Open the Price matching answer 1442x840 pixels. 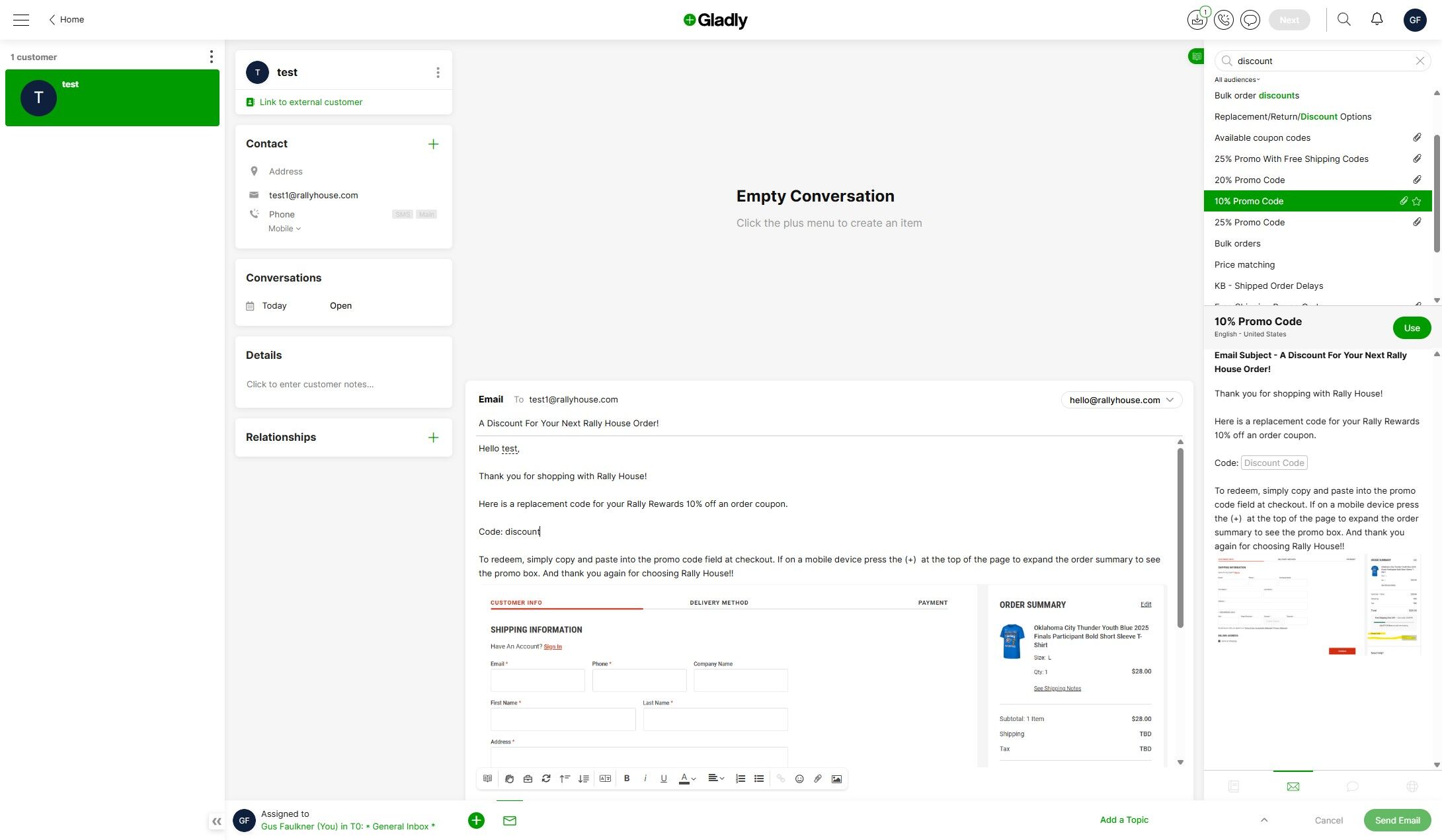tap(1318, 264)
